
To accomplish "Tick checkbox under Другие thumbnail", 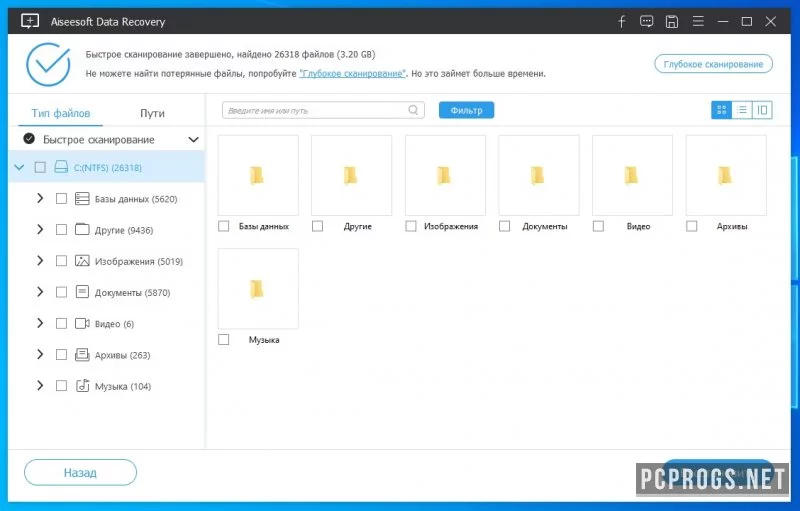I will (x=317, y=226).
